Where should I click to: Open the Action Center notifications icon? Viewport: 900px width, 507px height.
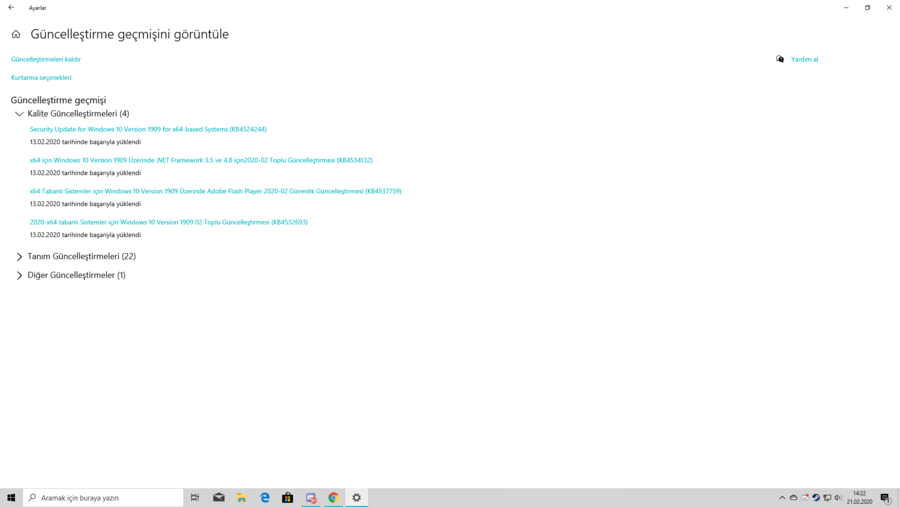(x=886, y=498)
